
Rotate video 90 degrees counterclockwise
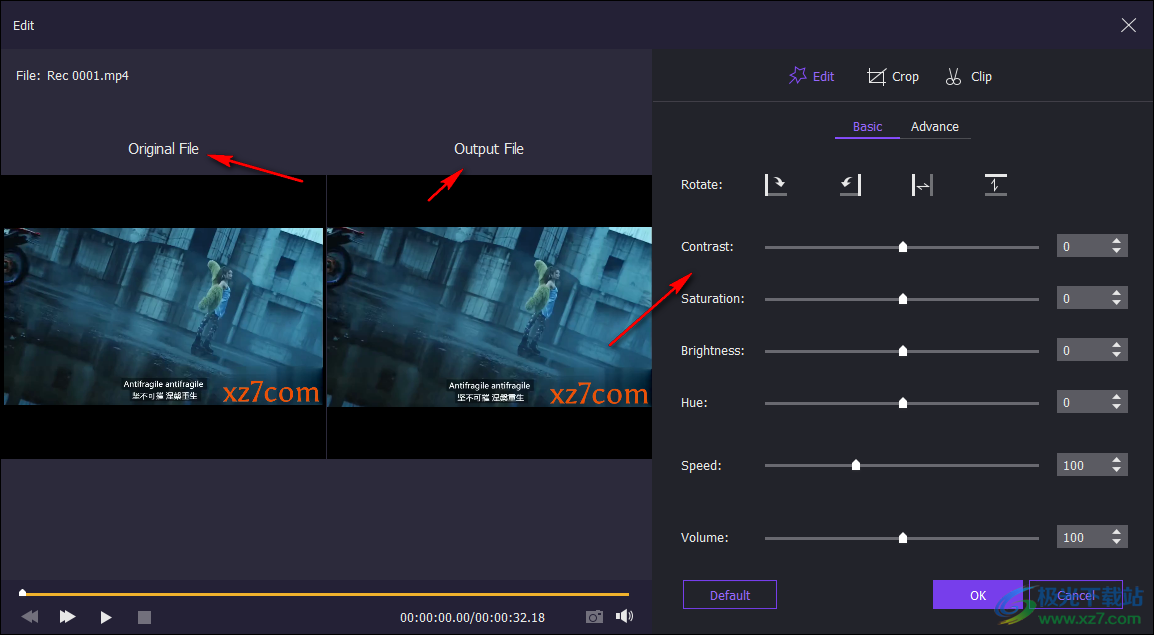point(850,185)
